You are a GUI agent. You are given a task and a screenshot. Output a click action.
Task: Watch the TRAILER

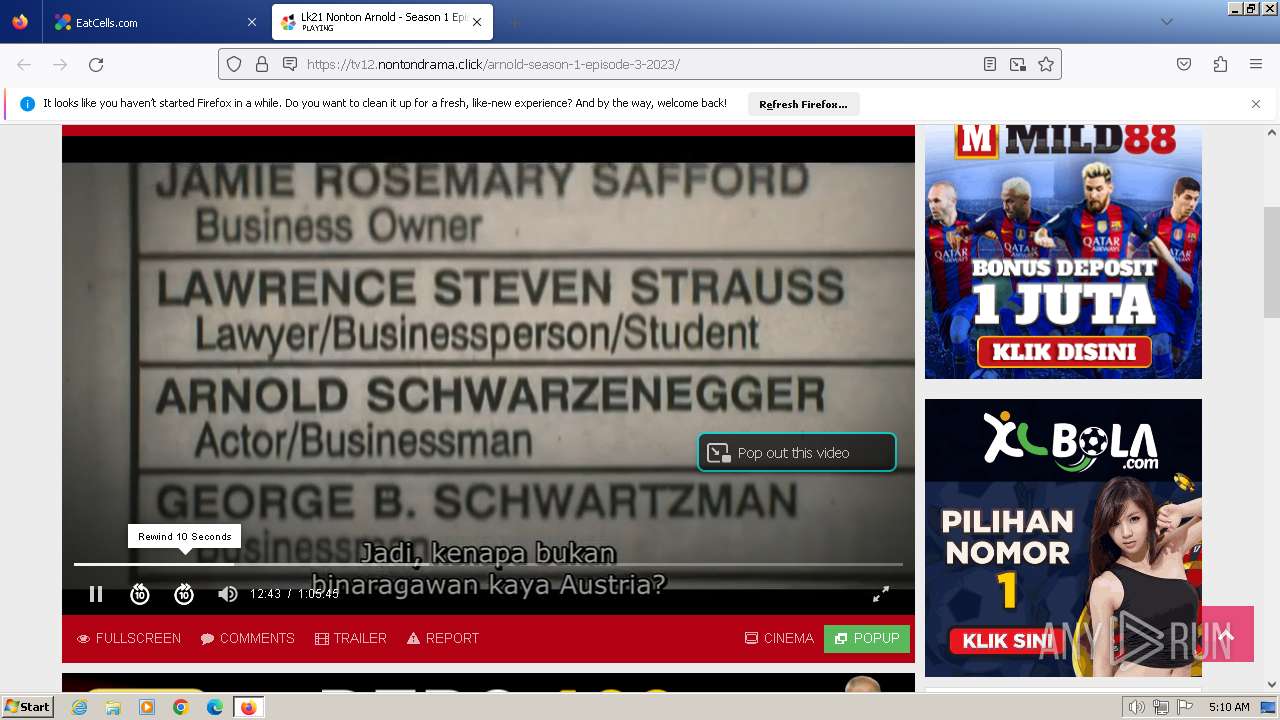(351, 638)
